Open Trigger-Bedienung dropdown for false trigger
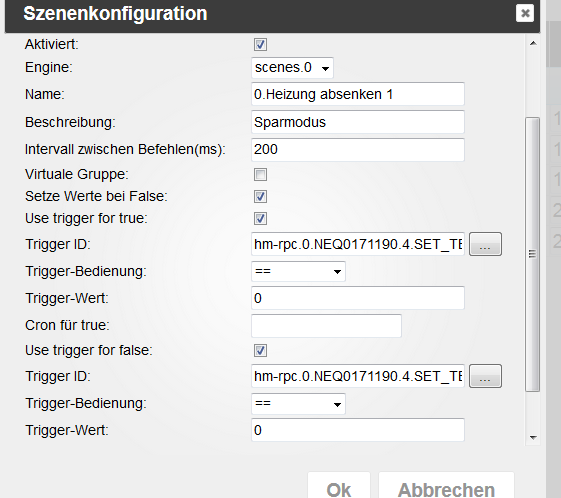Image resolution: width=561 pixels, height=498 pixels. [x=298, y=404]
